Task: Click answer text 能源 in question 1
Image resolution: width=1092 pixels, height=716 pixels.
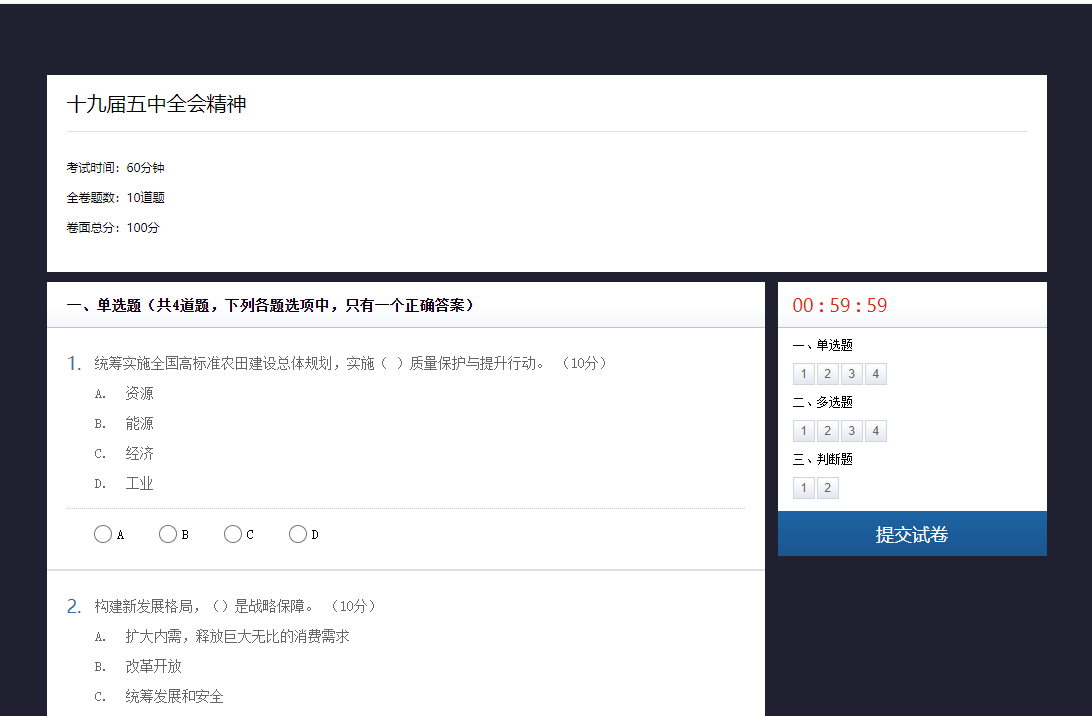Action: (x=139, y=424)
